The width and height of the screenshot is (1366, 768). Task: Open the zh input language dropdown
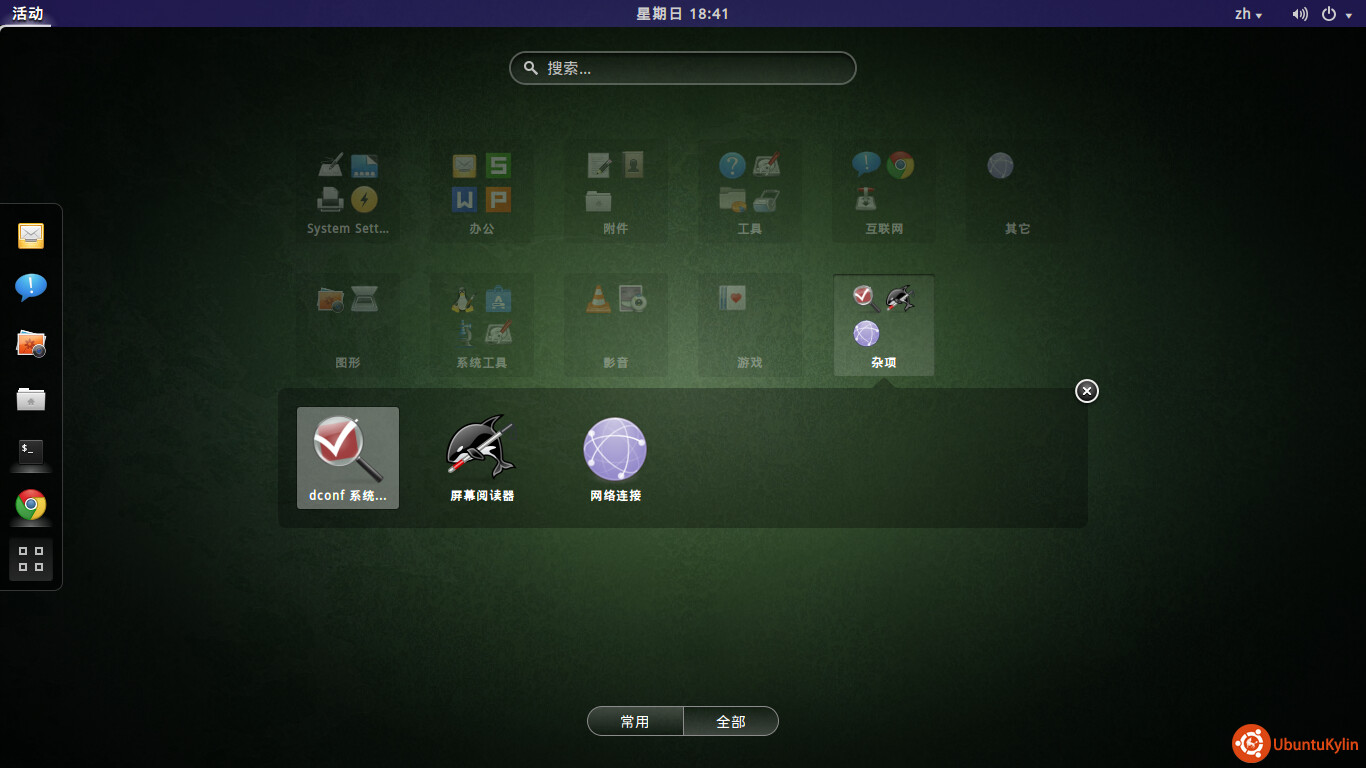pos(1248,14)
